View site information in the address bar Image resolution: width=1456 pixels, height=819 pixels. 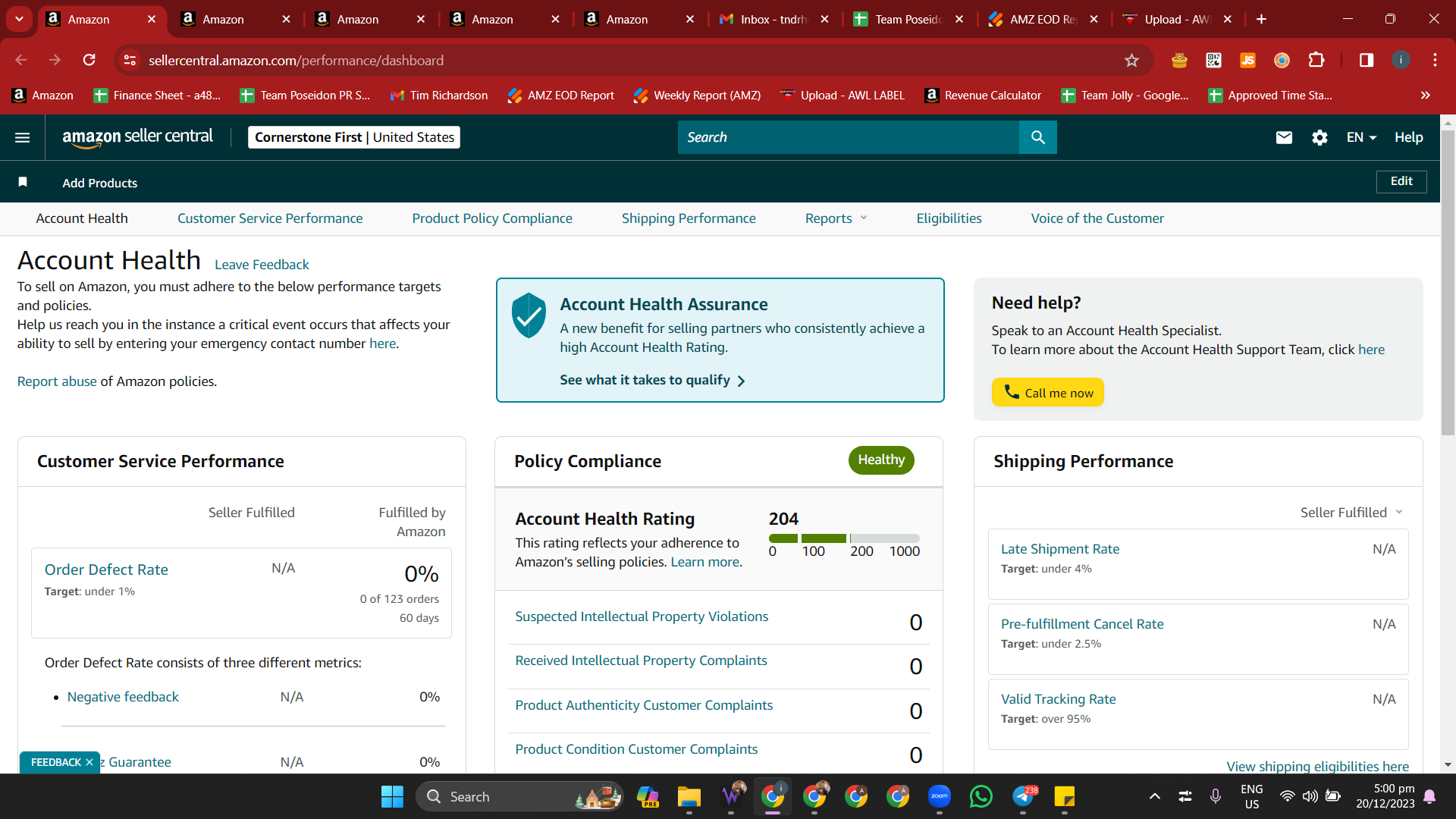point(130,60)
